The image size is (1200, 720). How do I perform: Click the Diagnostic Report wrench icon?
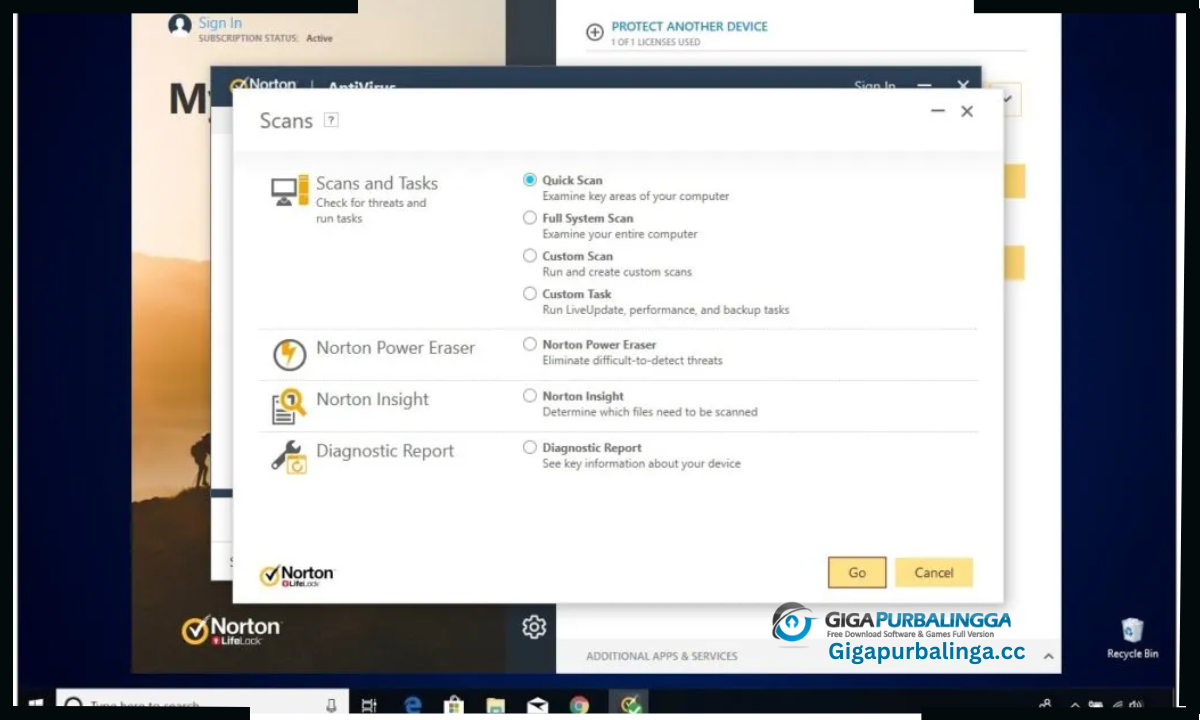[289, 457]
